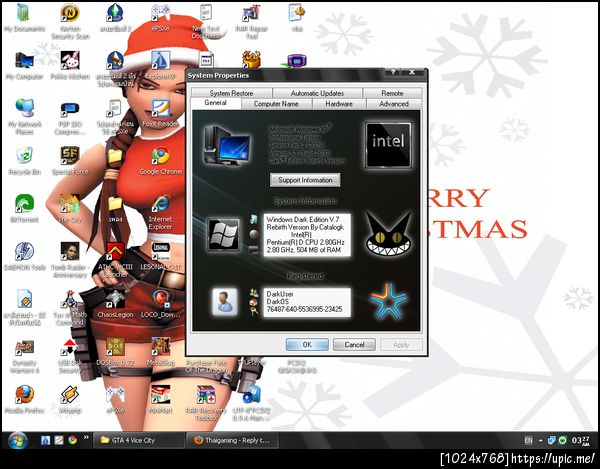Open the Recycle Bin
This screenshot has width=600, height=469.
24,161
